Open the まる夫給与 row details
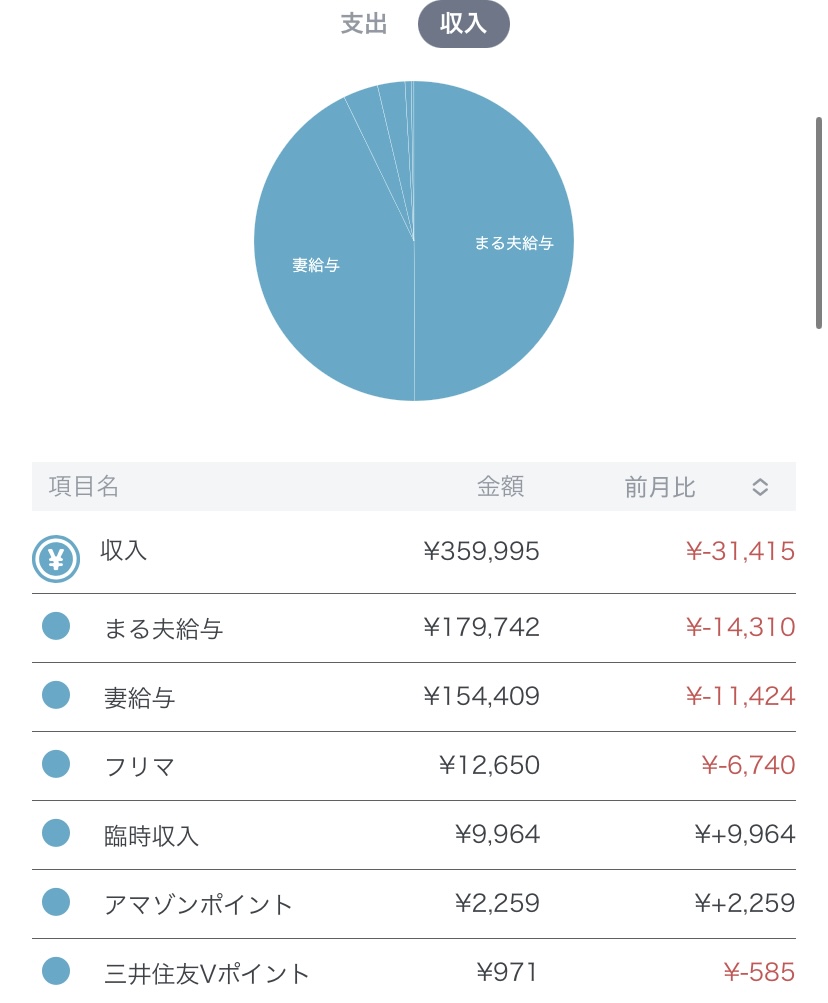828x1003 pixels. tap(164, 628)
